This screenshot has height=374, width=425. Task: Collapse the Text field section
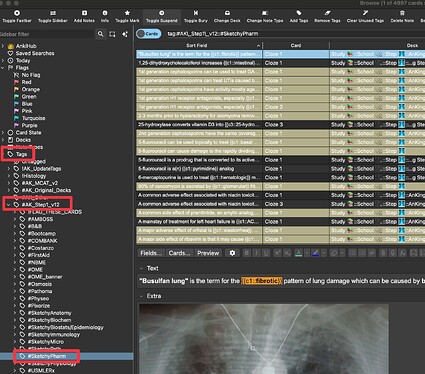coord(142,268)
